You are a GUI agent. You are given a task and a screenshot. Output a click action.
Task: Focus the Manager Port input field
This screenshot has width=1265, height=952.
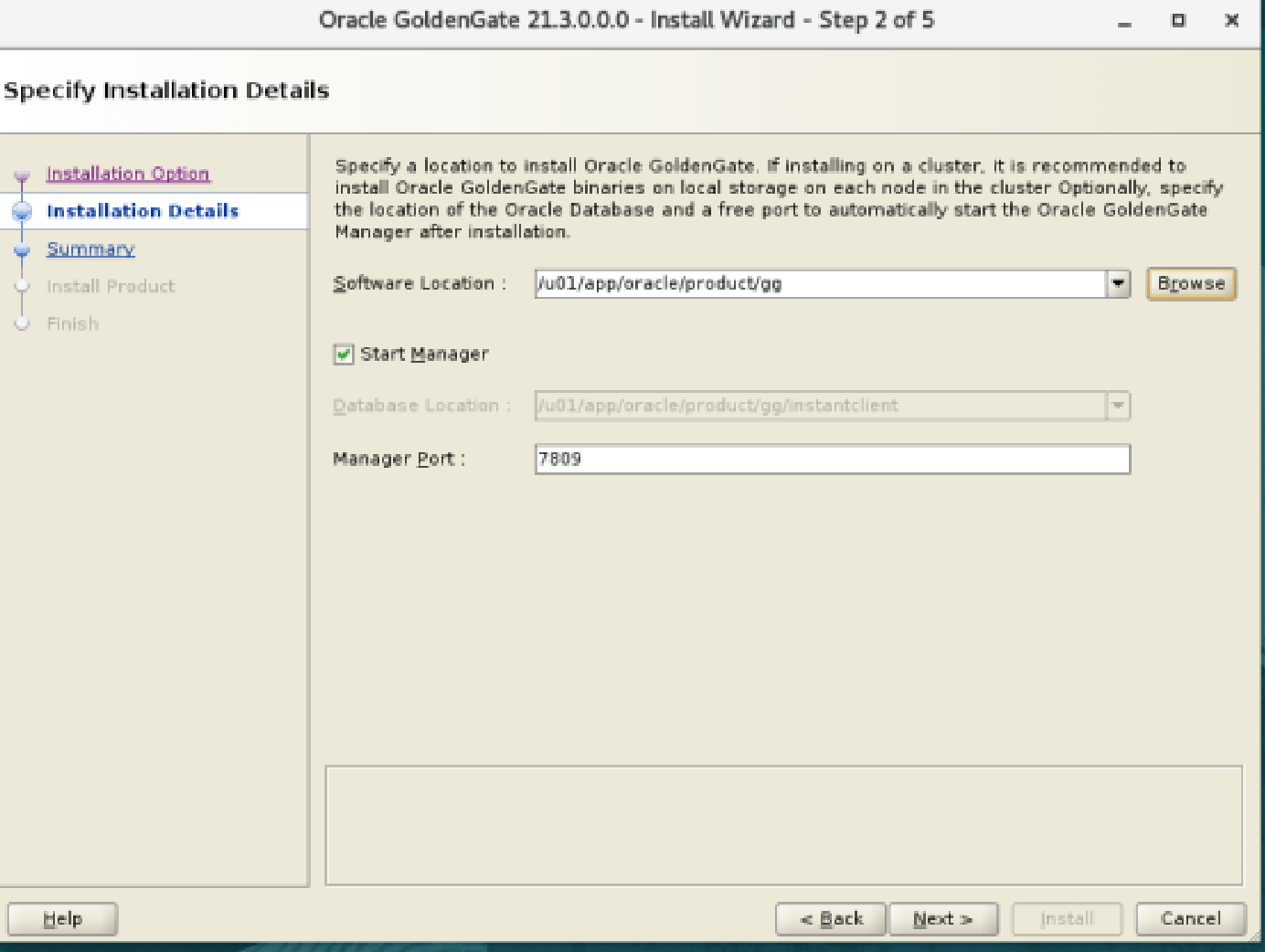pos(833,460)
